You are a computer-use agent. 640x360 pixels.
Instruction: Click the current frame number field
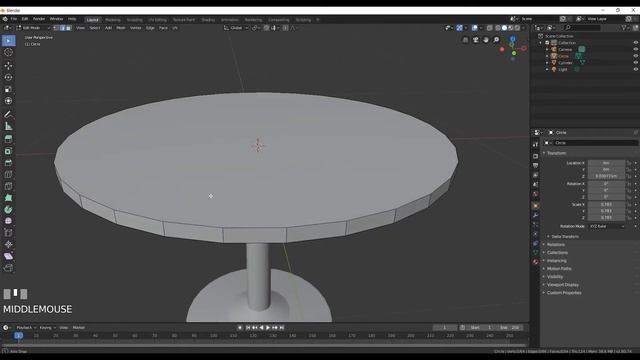(445, 328)
